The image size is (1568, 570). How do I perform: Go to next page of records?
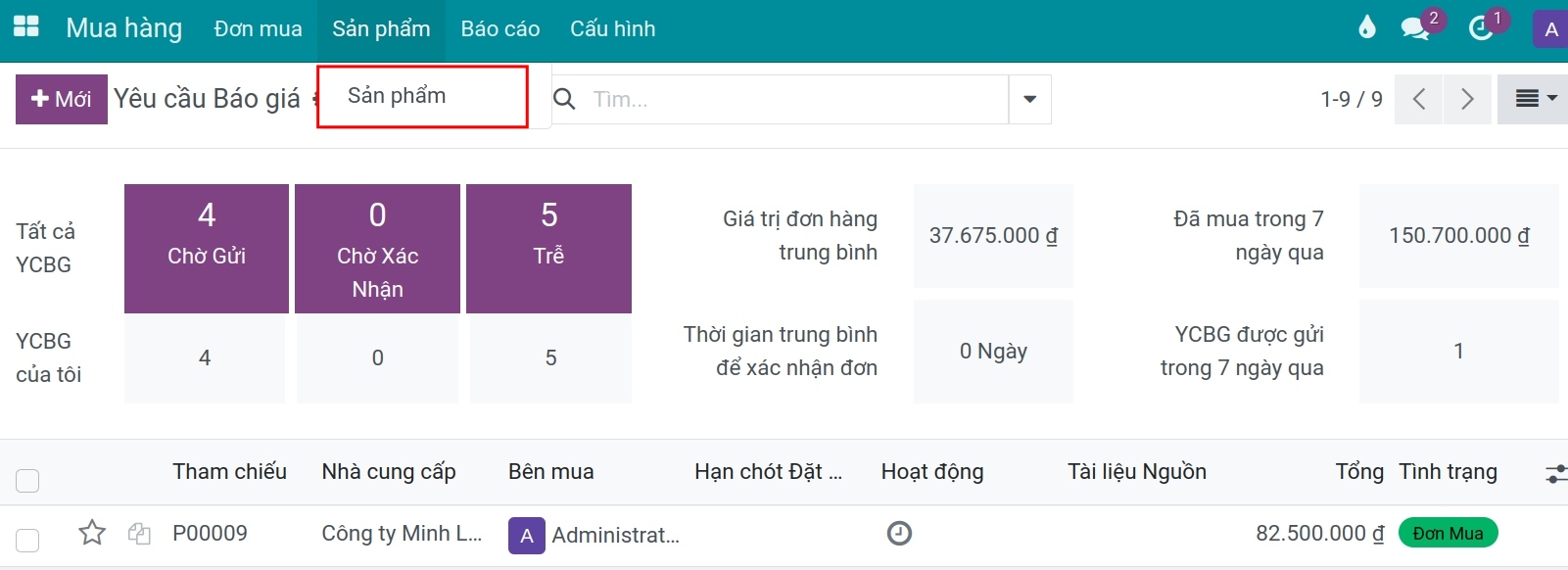(1467, 99)
